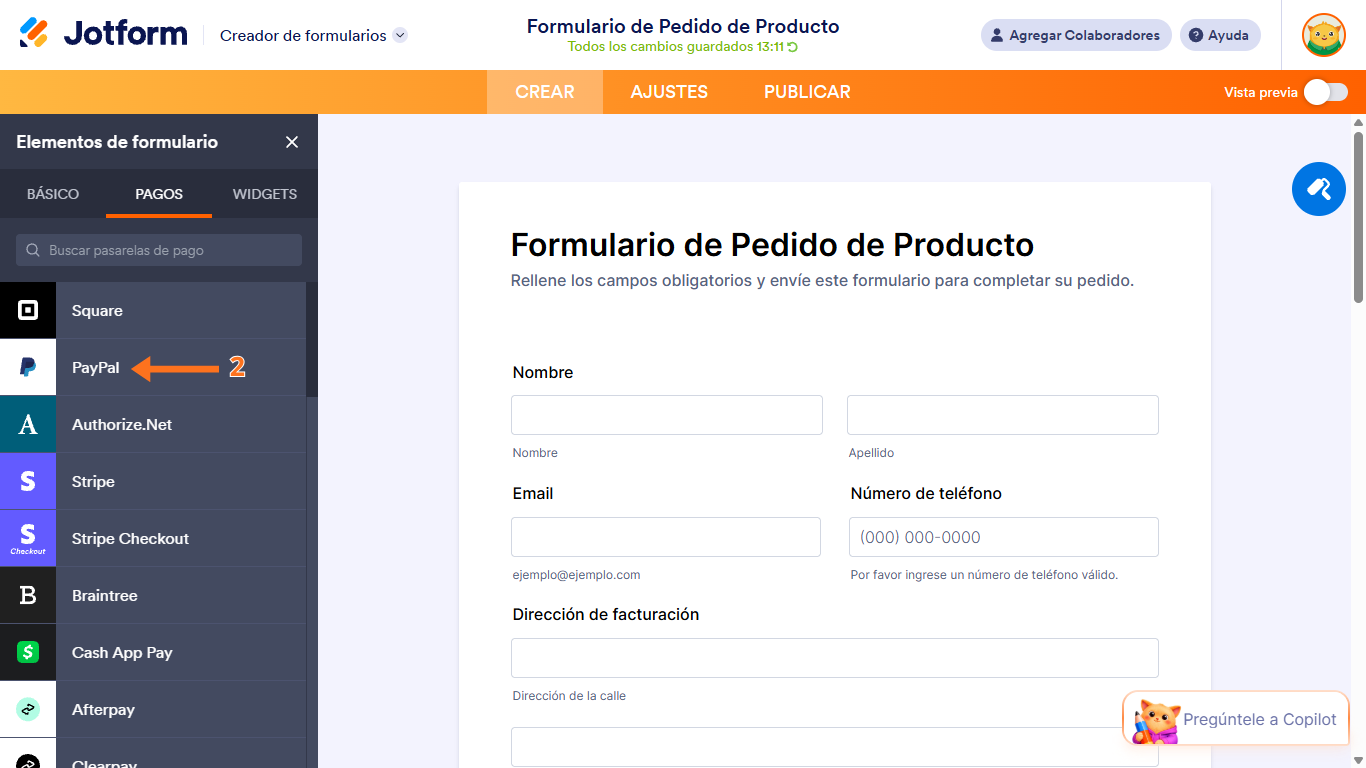Open the Creador de formularios dropdown
This screenshot has height=768, width=1366.
point(311,34)
